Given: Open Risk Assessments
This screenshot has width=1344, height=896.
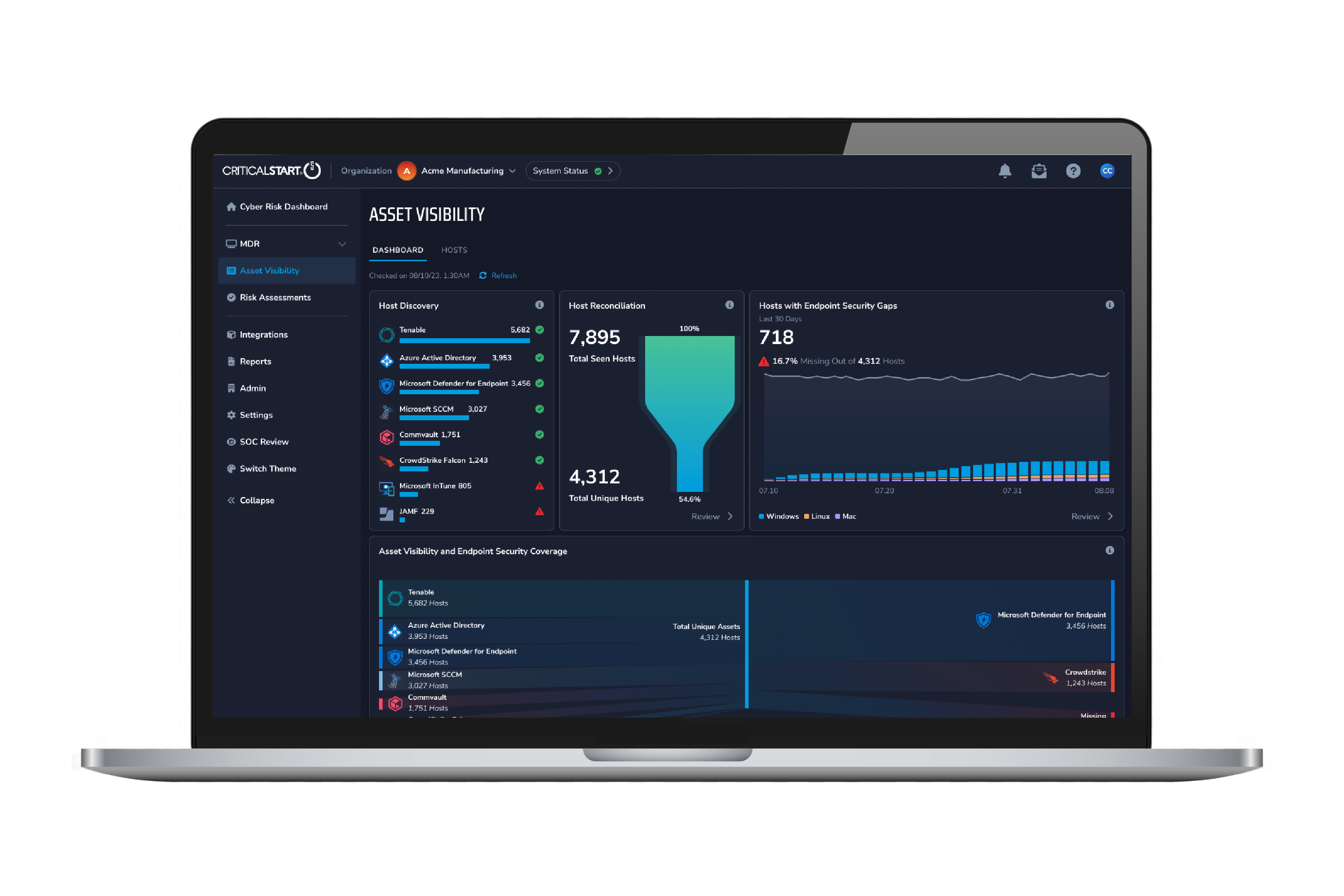Looking at the screenshot, I should pyautogui.click(x=269, y=298).
